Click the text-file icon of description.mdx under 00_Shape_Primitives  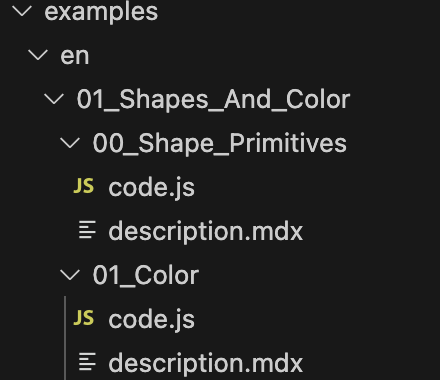coord(87,230)
